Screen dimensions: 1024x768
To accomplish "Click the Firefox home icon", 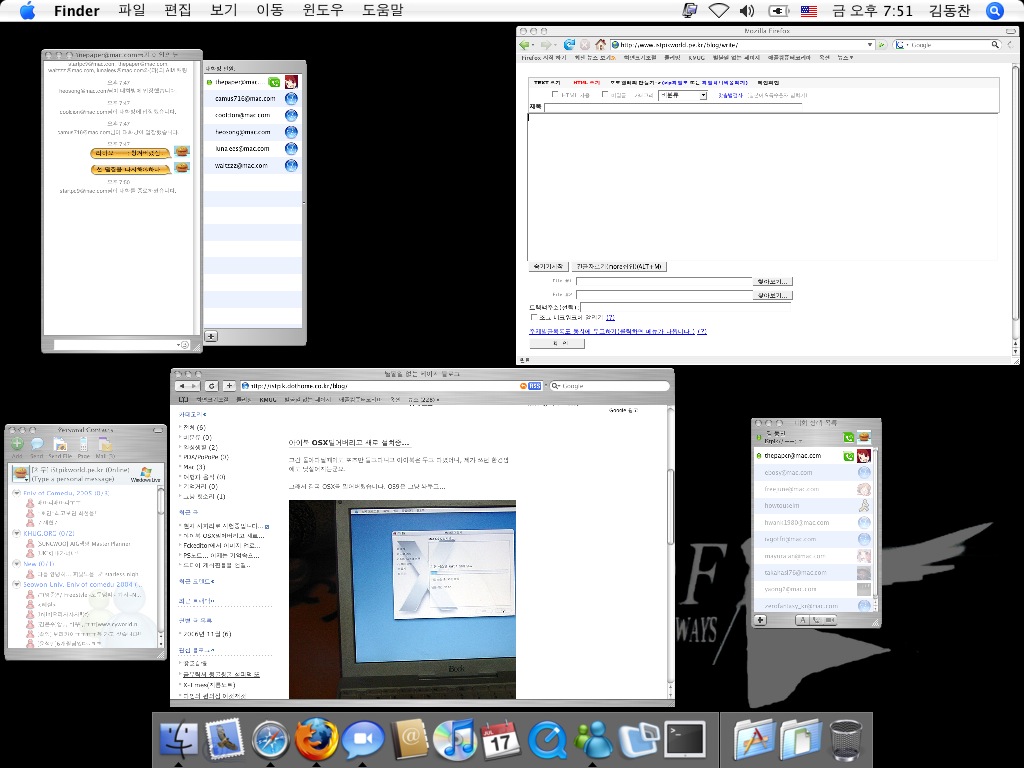I will tap(600, 44).
